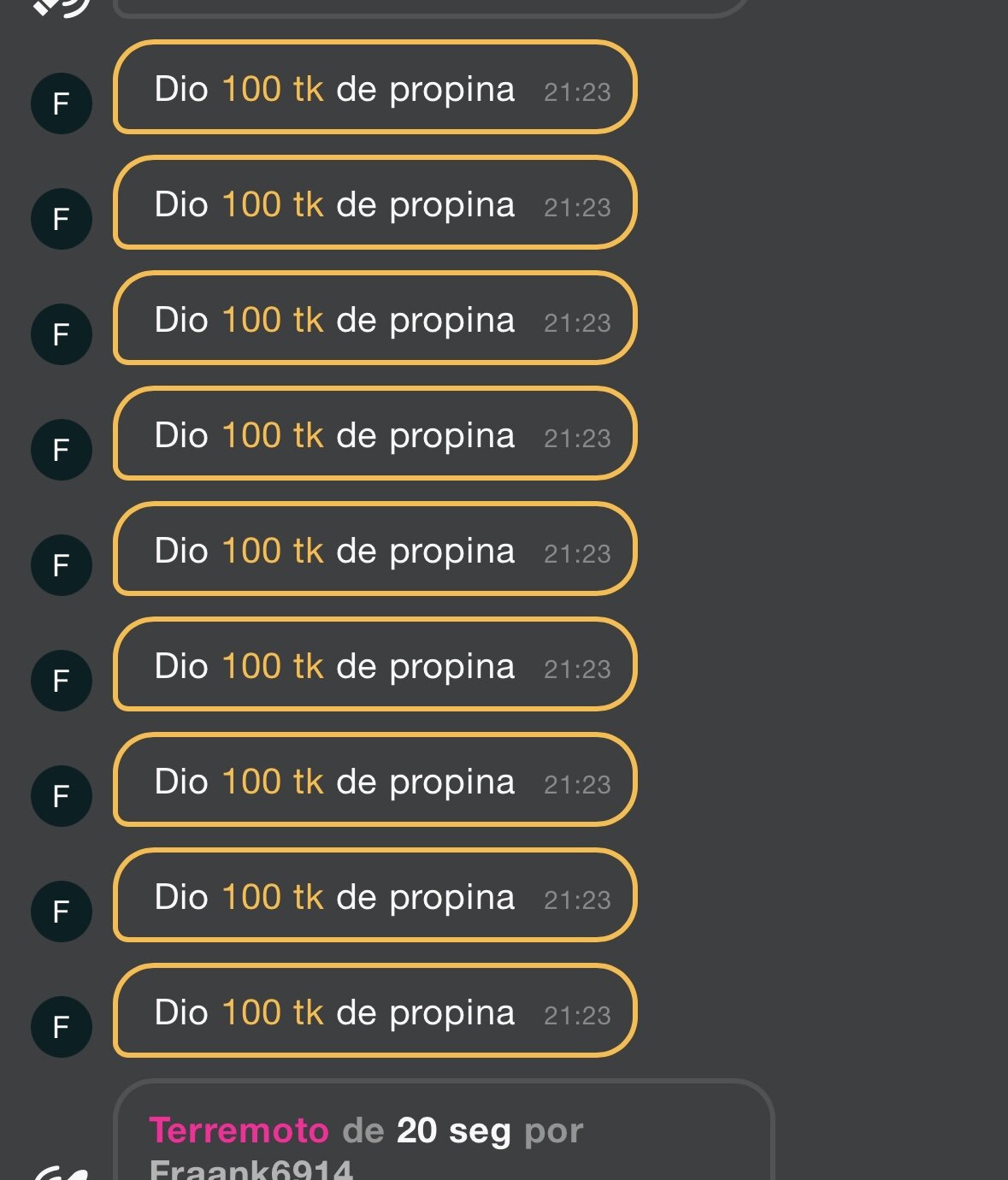
Task: Click the ninth 'Dio 100 tk de propina' bubble
Action: (374, 1012)
